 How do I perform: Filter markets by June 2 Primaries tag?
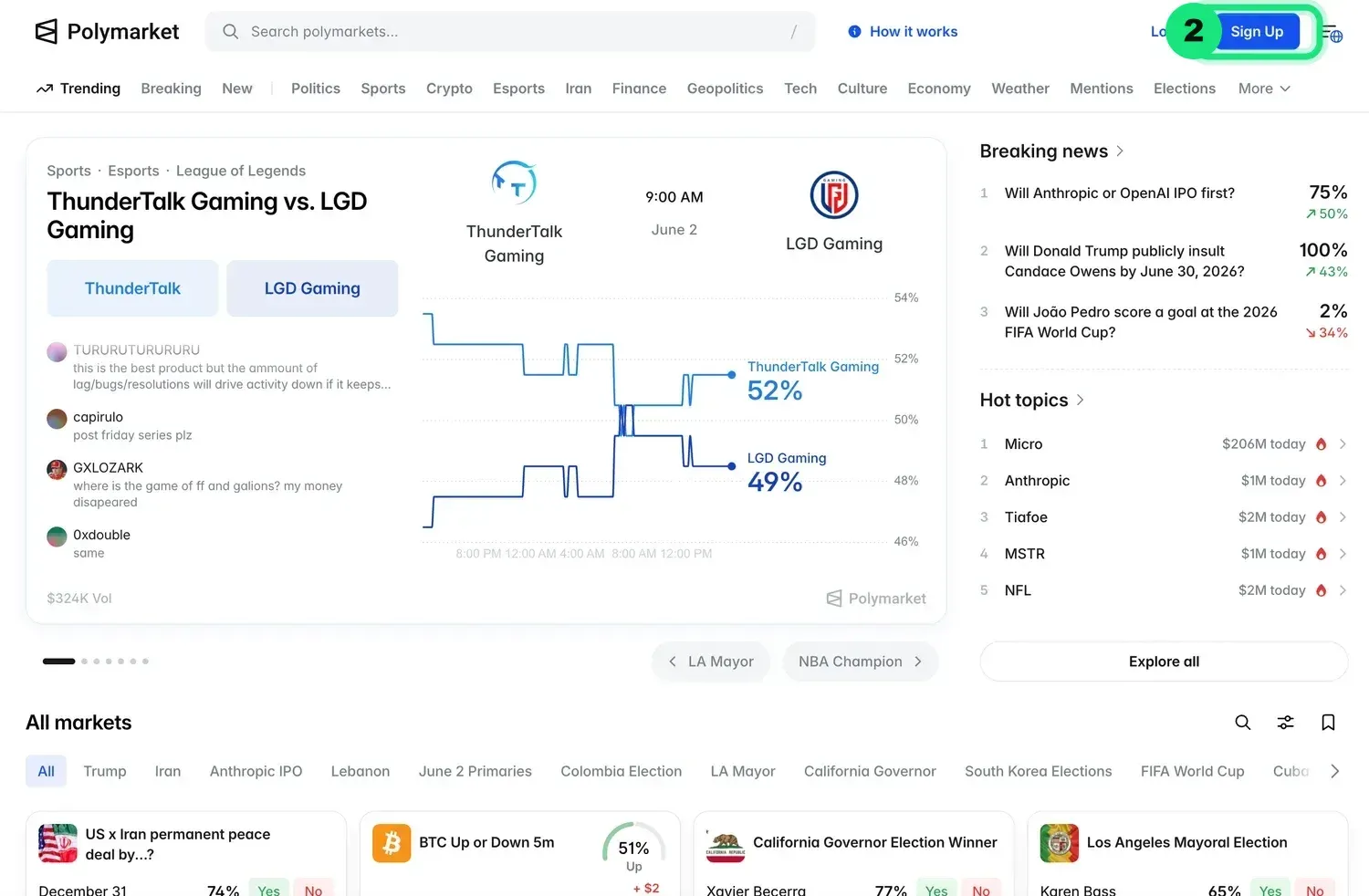pyautogui.click(x=475, y=772)
